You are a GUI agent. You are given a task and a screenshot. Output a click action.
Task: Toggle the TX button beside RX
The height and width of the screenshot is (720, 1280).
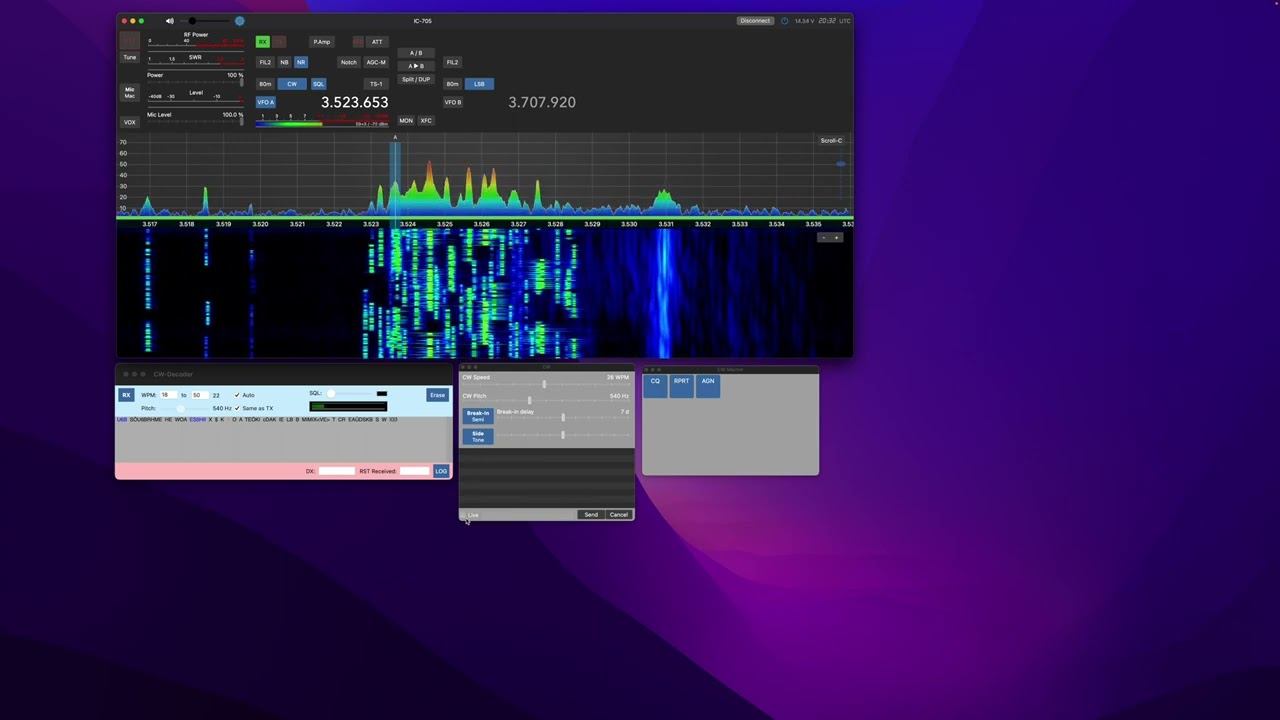pyautogui.click(x=279, y=42)
